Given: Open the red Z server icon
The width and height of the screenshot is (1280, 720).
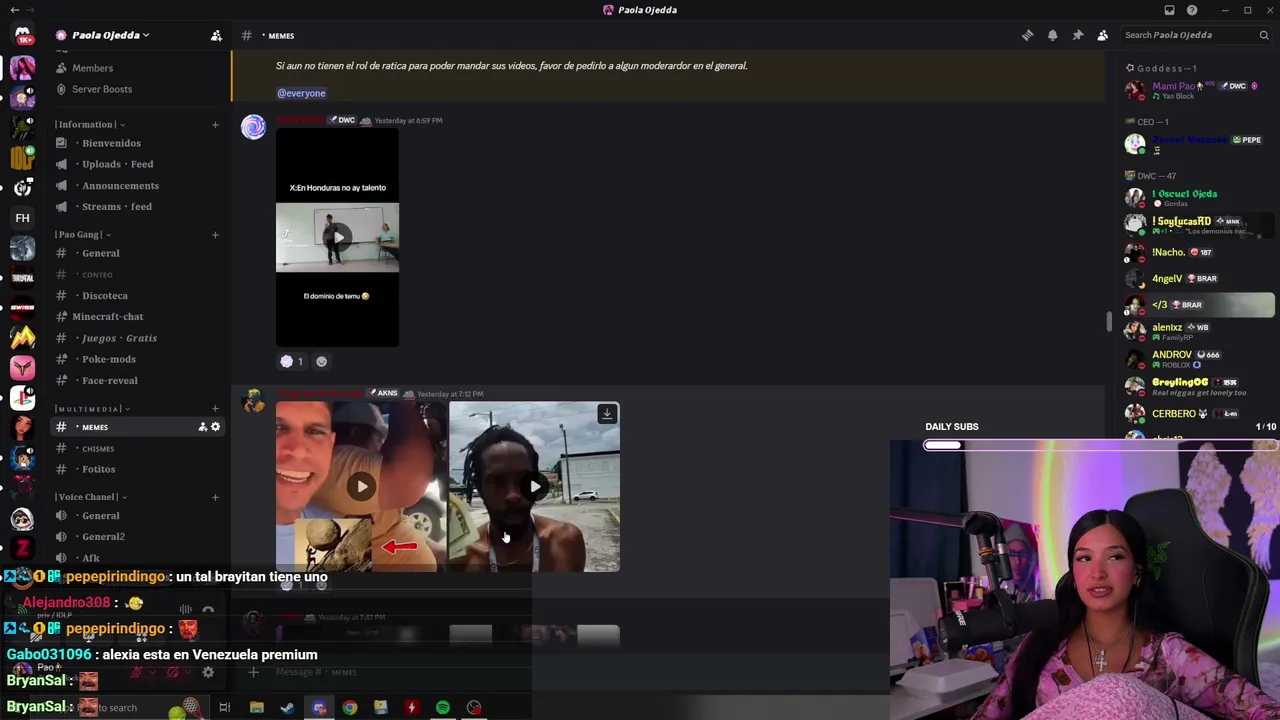Looking at the screenshot, I should click(x=22, y=548).
